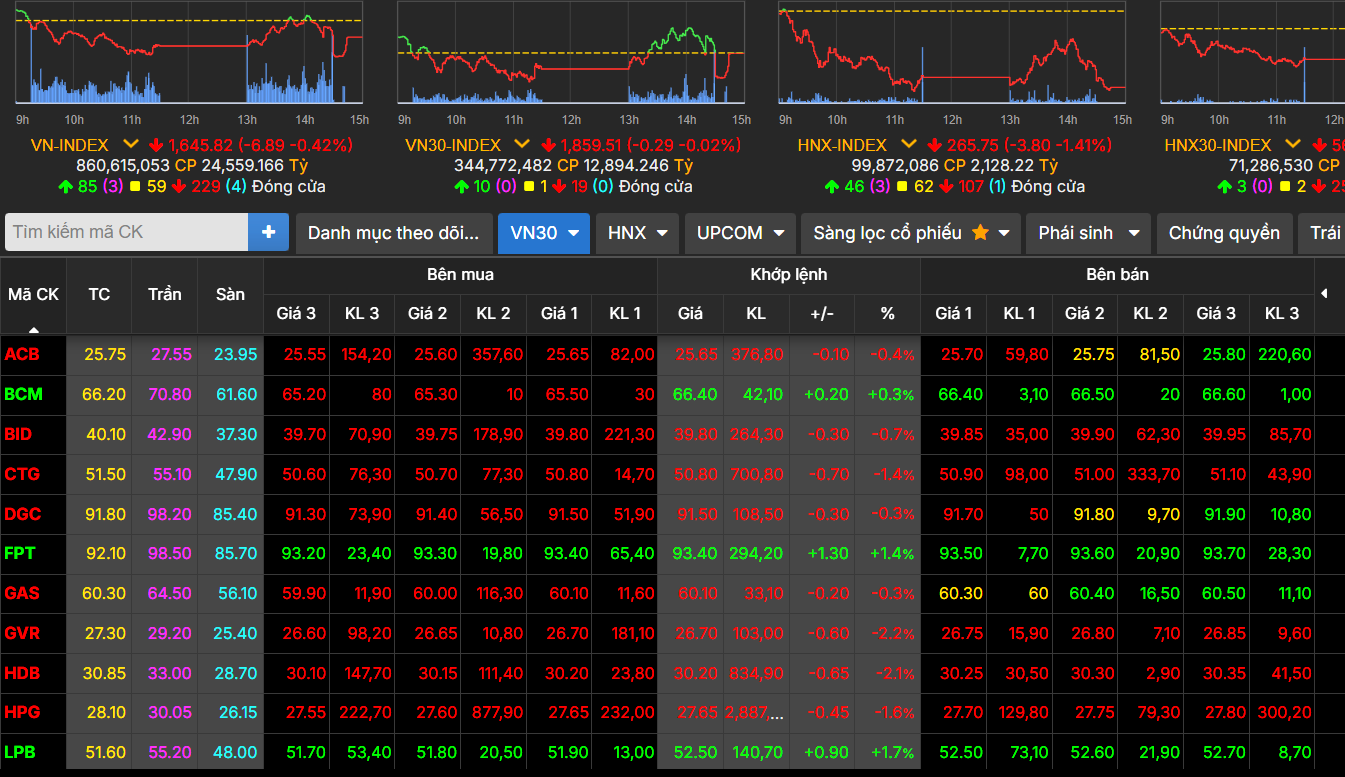Focus the Tìm kiếm mã CK search field
Viewport: 1345px width, 777px height.
[x=127, y=232]
